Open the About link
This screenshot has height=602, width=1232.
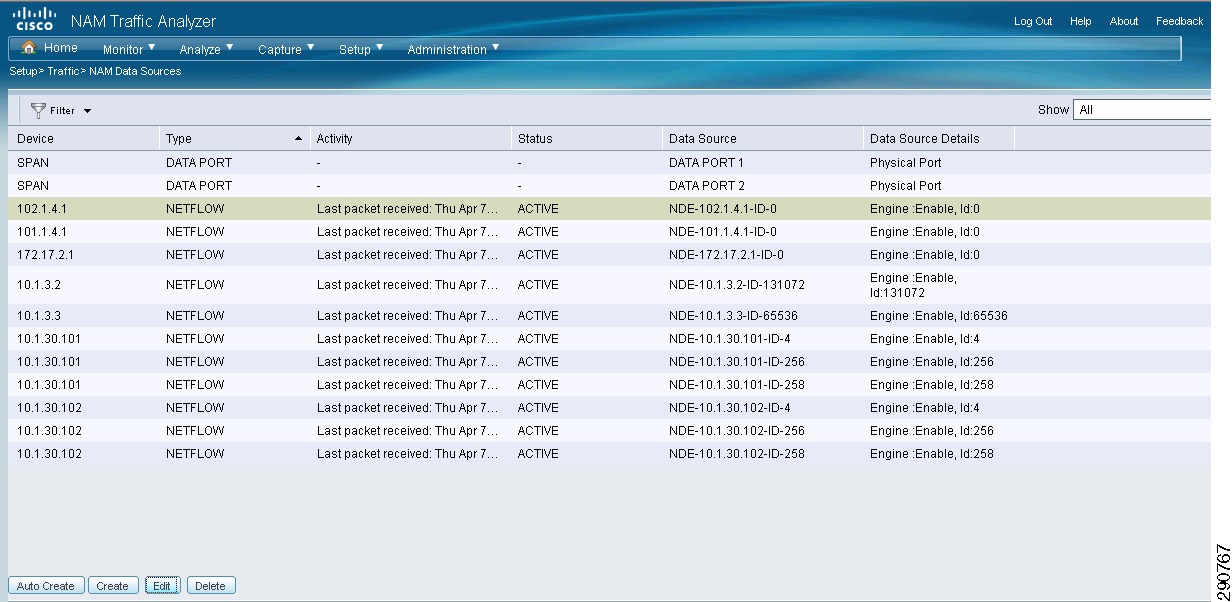1124,21
